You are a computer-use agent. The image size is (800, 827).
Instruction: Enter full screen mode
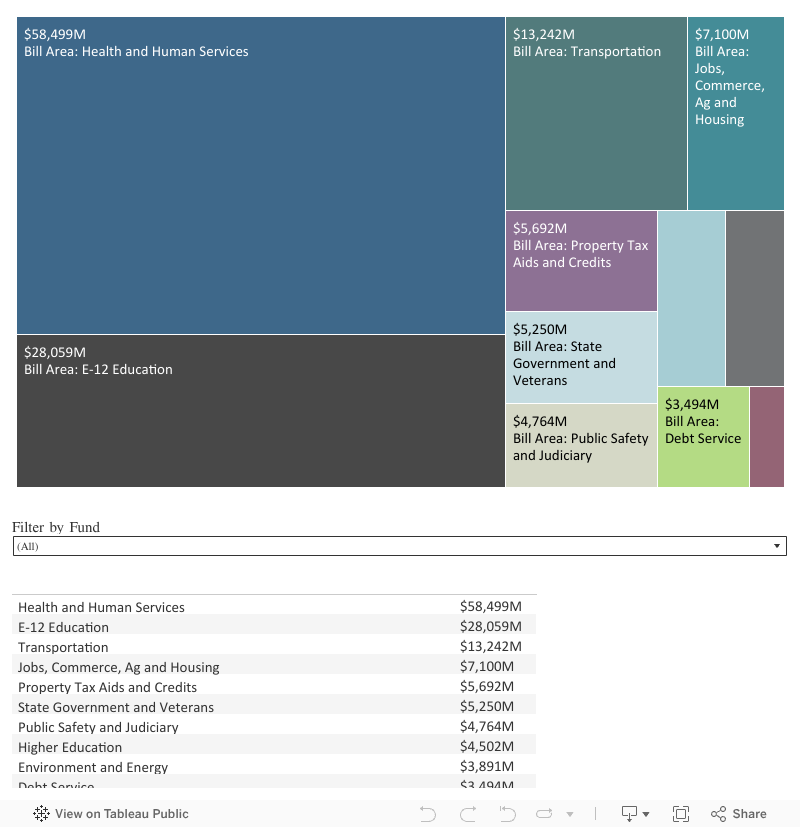[681, 814]
